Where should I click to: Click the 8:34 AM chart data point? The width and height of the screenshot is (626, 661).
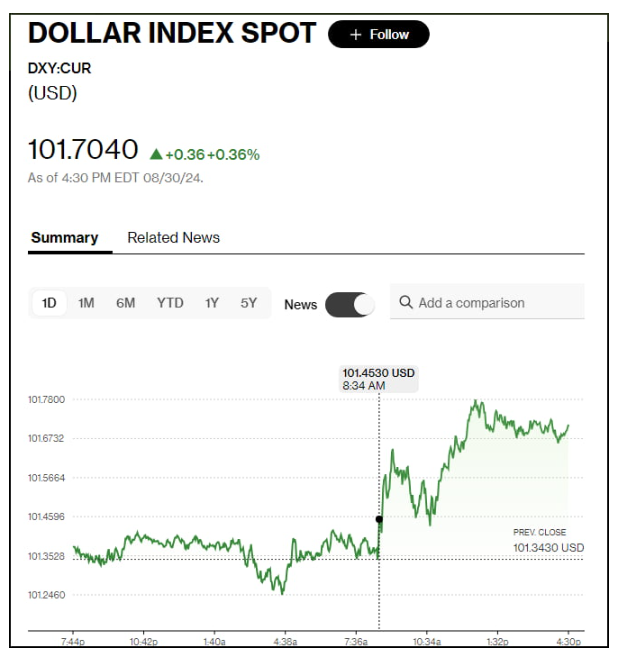pos(379,519)
